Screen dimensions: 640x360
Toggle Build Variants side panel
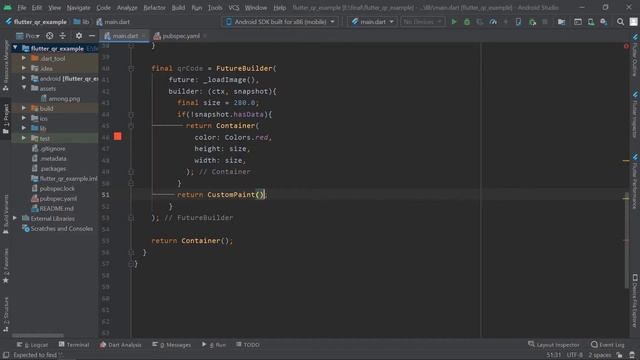[x=5, y=214]
